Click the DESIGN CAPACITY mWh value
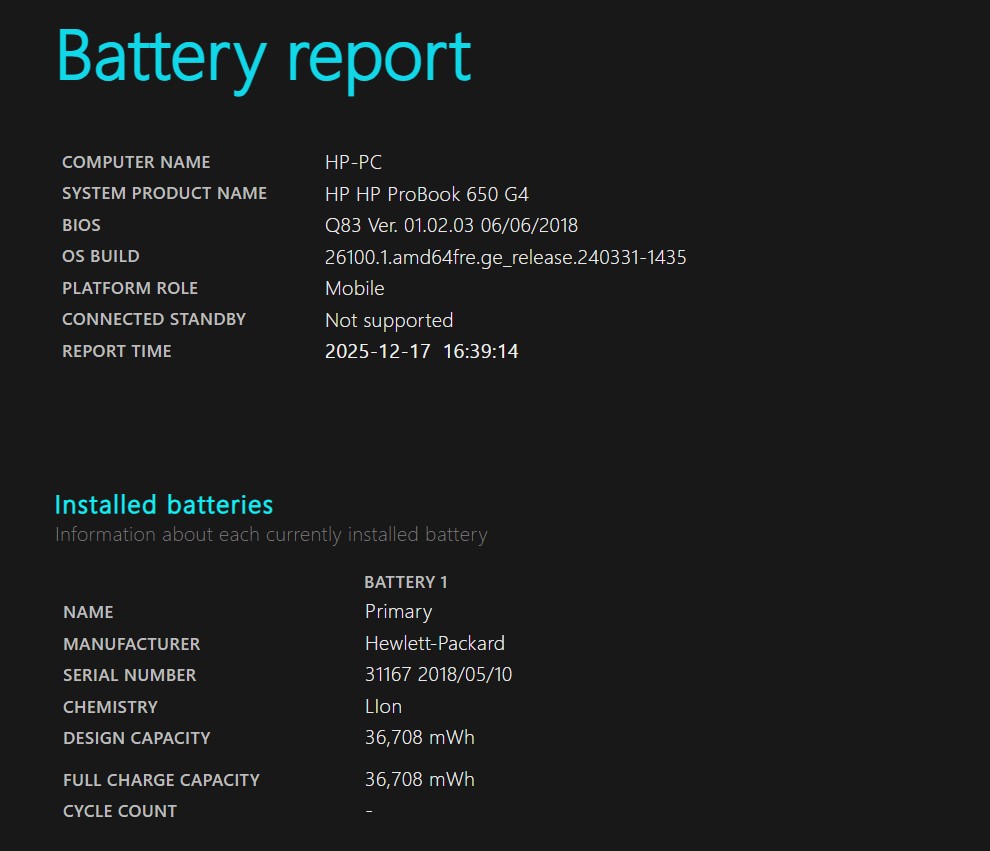The width and height of the screenshot is (990, 851). (x=419, y=738)
